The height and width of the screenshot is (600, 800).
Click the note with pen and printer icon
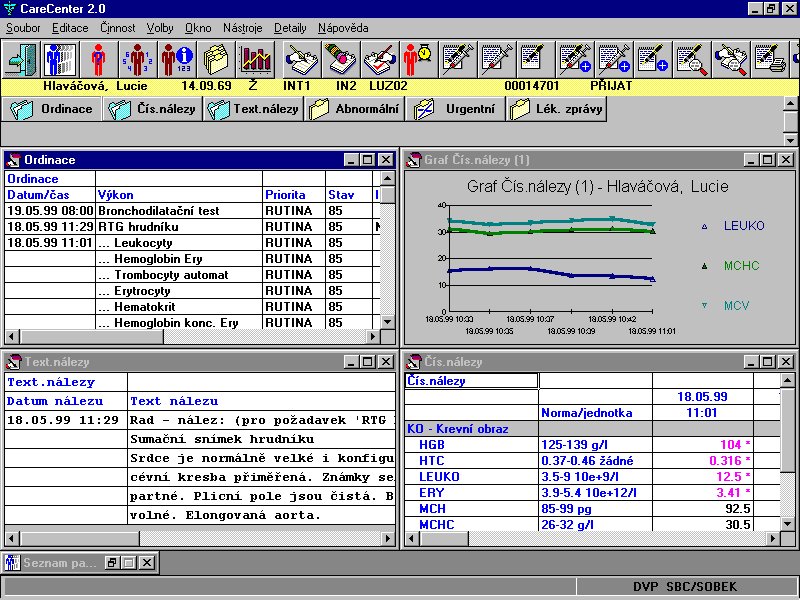click(x=770, y=59)
